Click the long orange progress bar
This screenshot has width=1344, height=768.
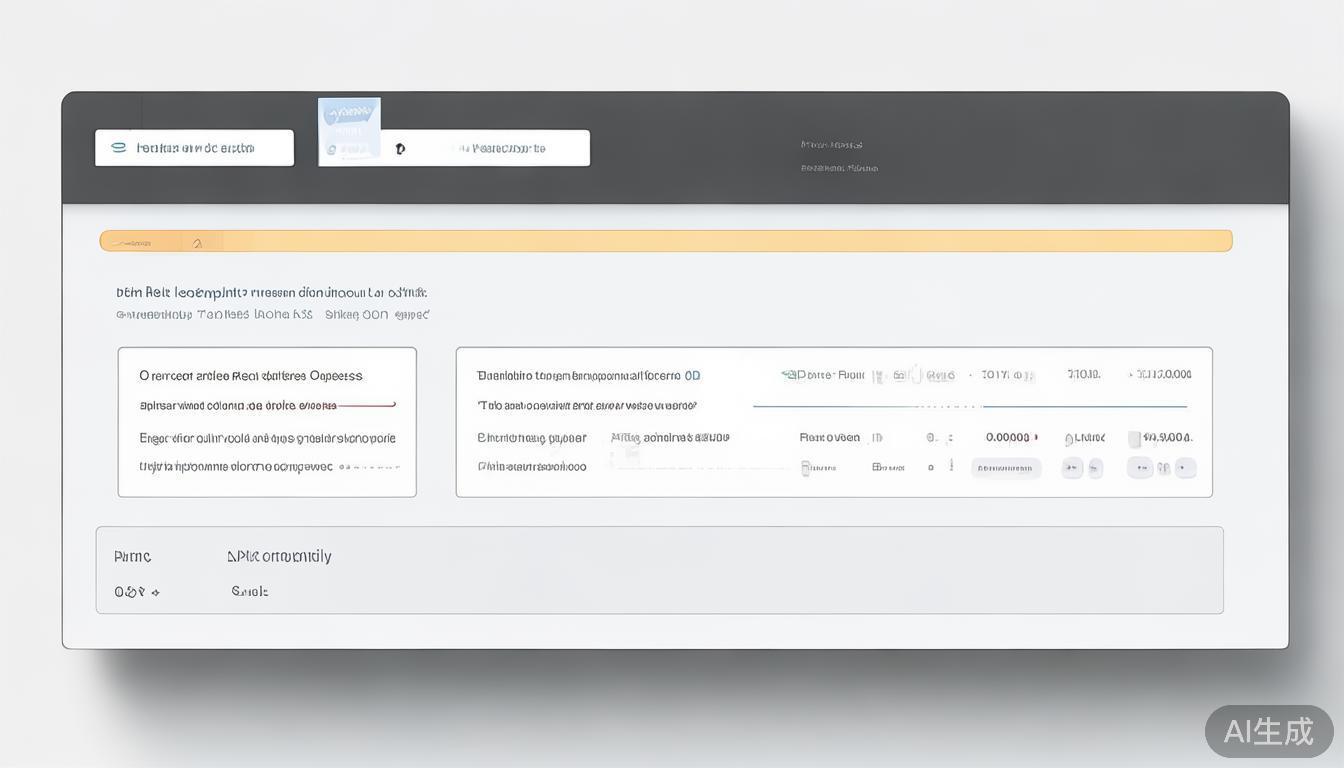(x=666, y=241)
